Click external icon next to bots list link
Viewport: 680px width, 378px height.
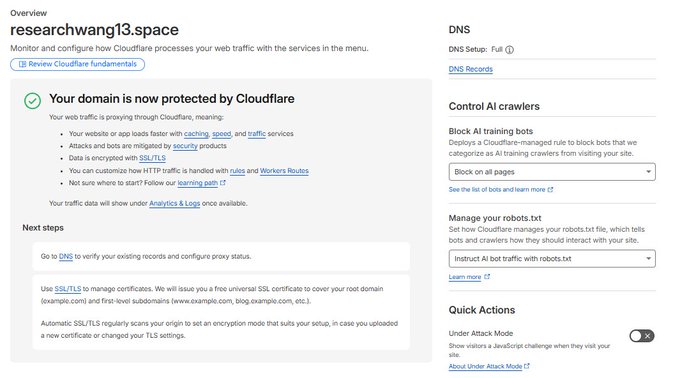(x=550, y=189)
